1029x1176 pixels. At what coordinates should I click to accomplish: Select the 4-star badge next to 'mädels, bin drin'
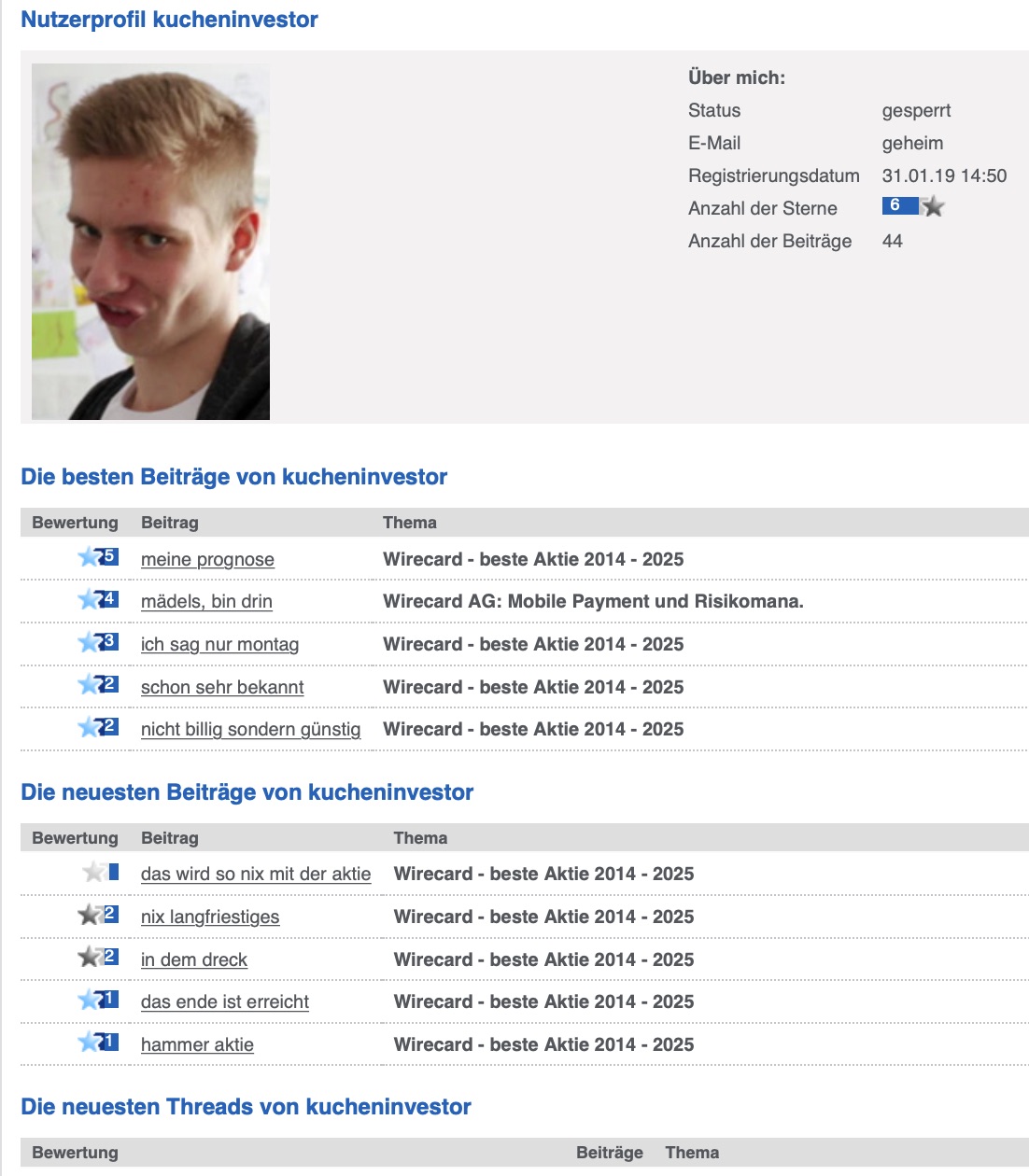click(96, 600)
